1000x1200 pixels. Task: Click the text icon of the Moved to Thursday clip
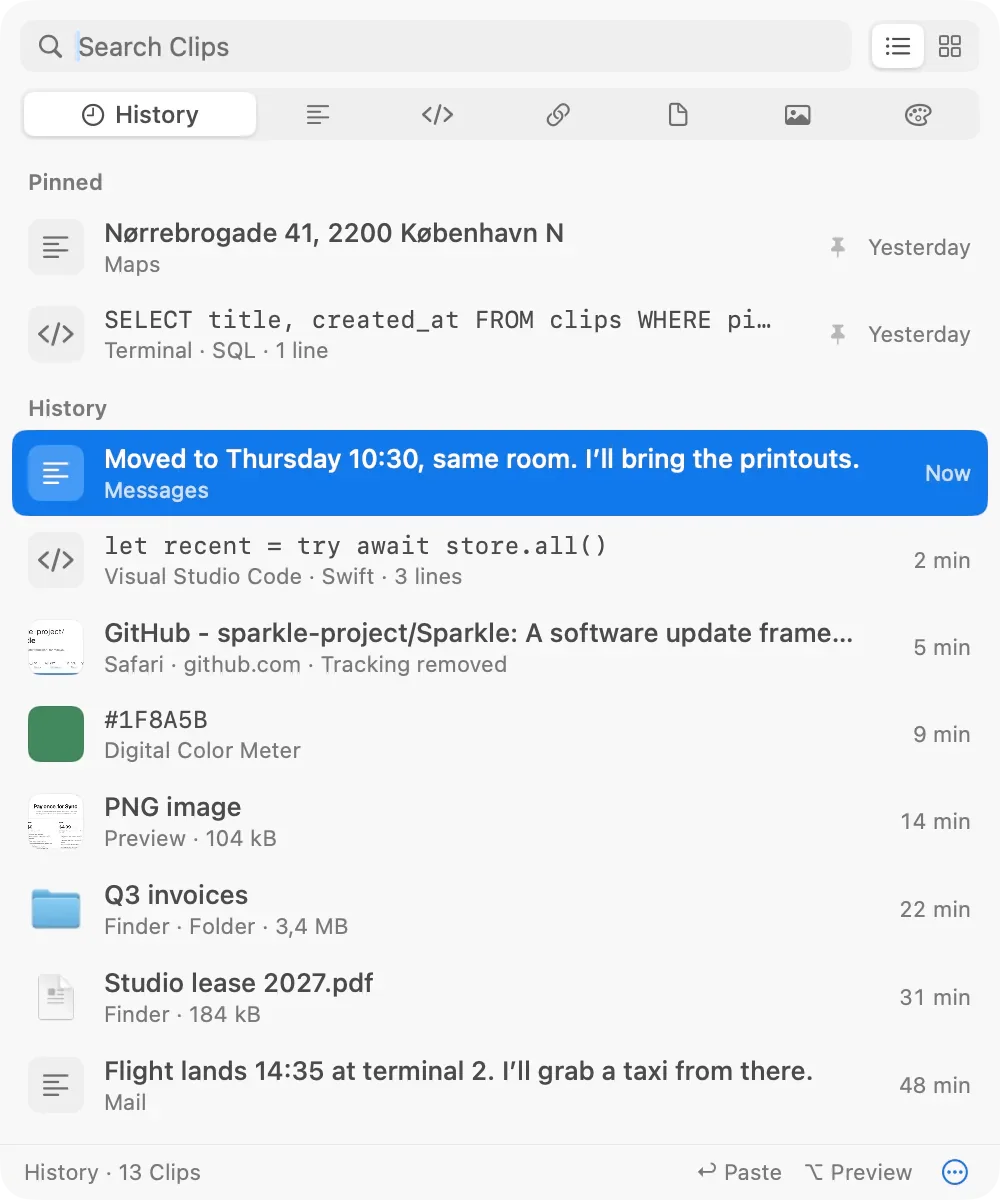[x=56, y=473]
